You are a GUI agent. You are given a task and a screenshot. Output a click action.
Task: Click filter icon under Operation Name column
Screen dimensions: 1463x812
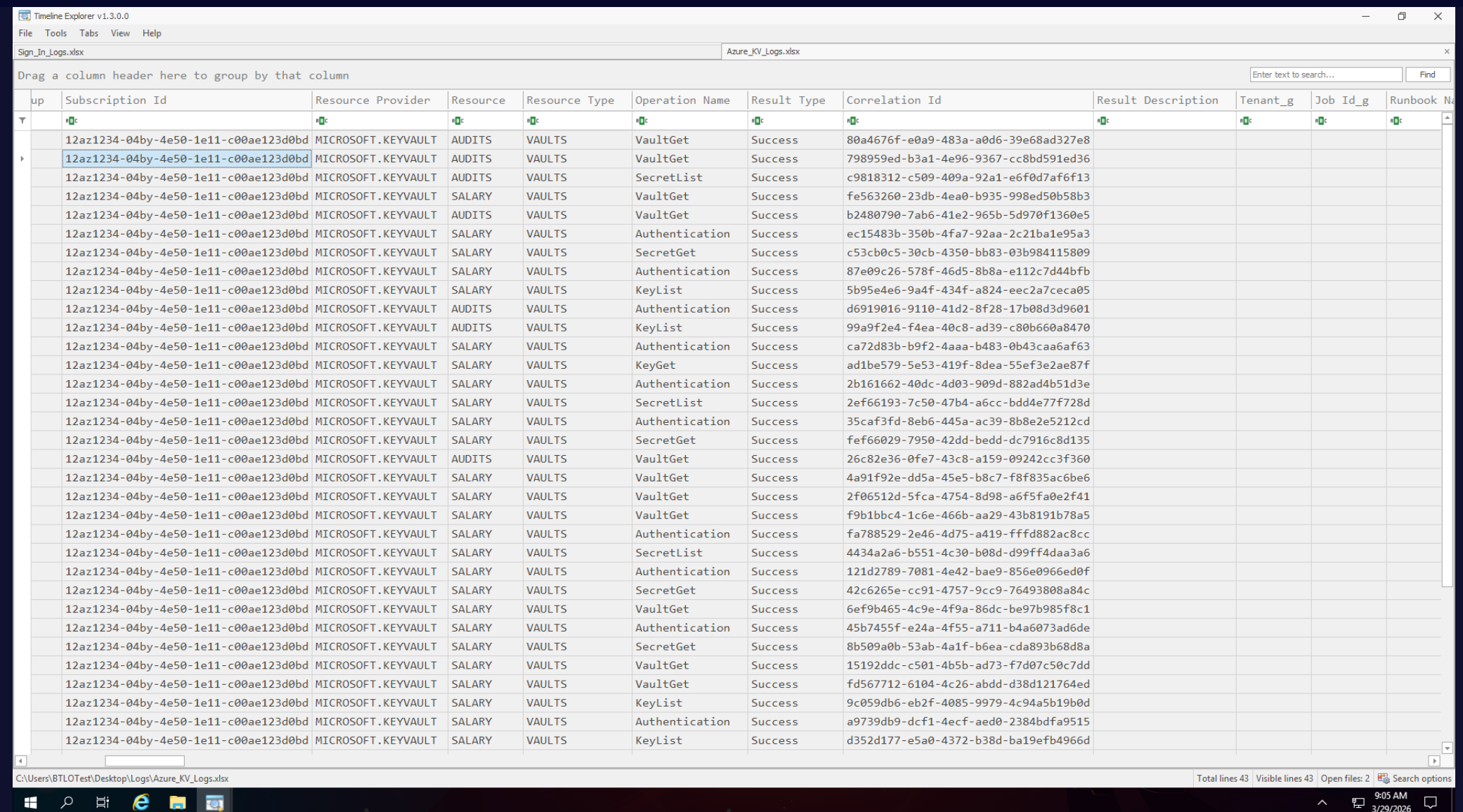[641, 121]
